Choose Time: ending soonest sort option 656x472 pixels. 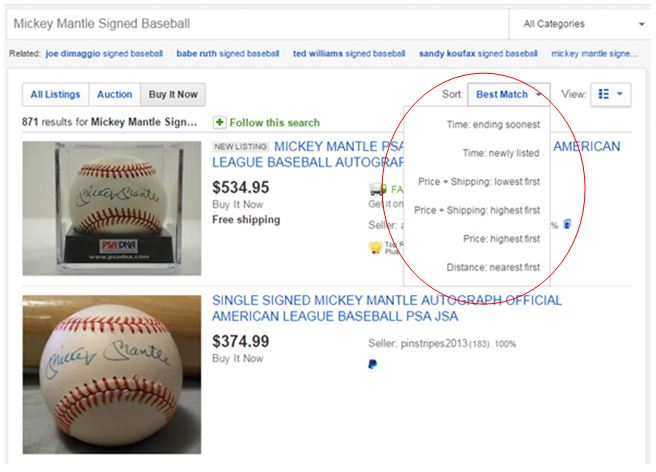coord(493,125)
